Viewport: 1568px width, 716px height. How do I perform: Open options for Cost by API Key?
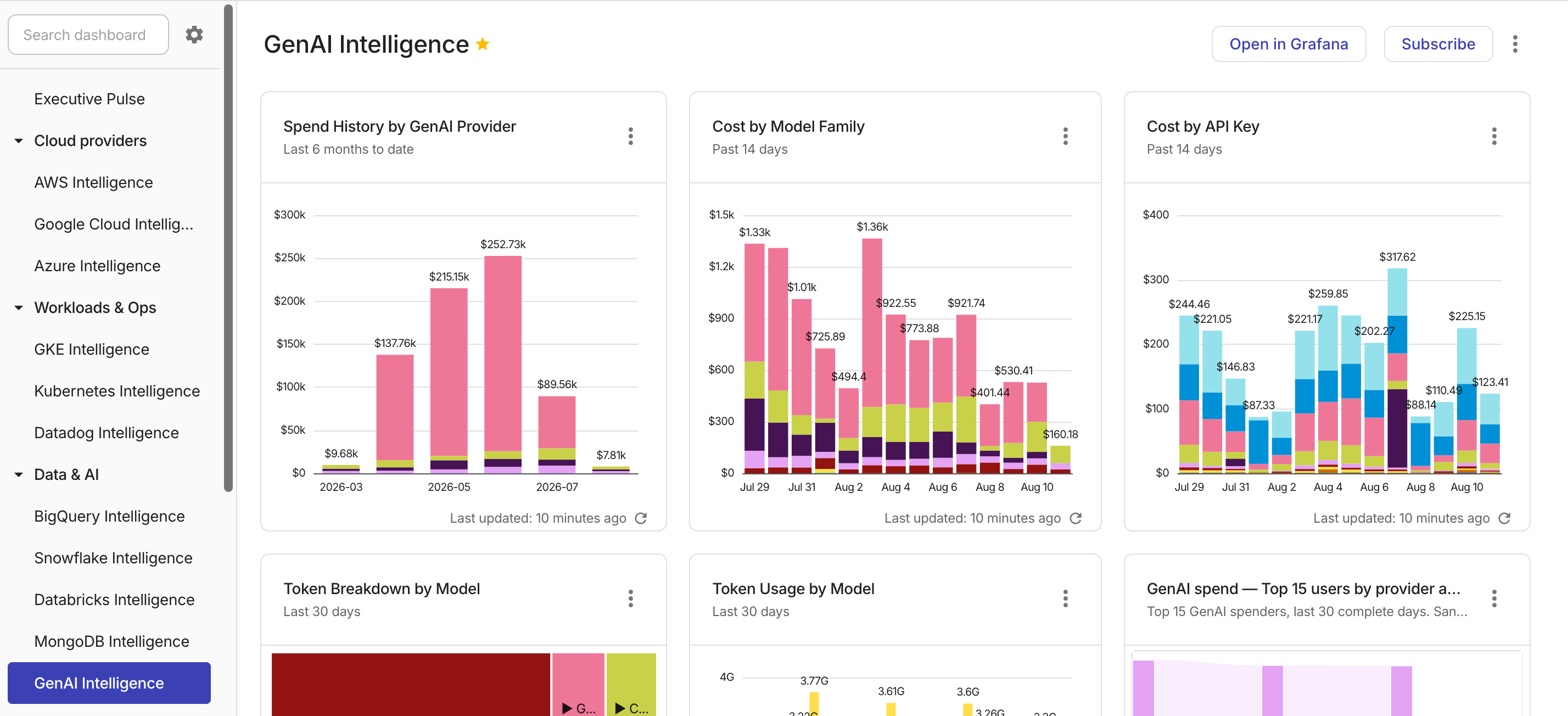click(x=1494, y=136)
